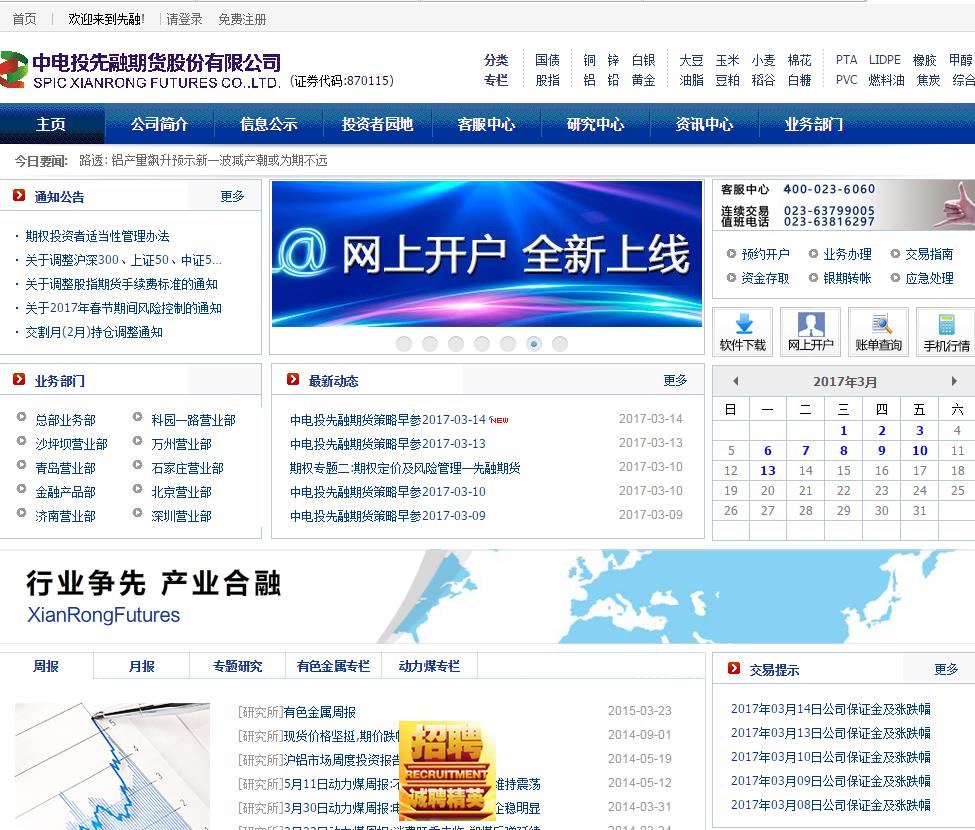Viewport: 975px width, 830px height.
Task: Switch to the 周报 tab
Action: pos(46,666)
